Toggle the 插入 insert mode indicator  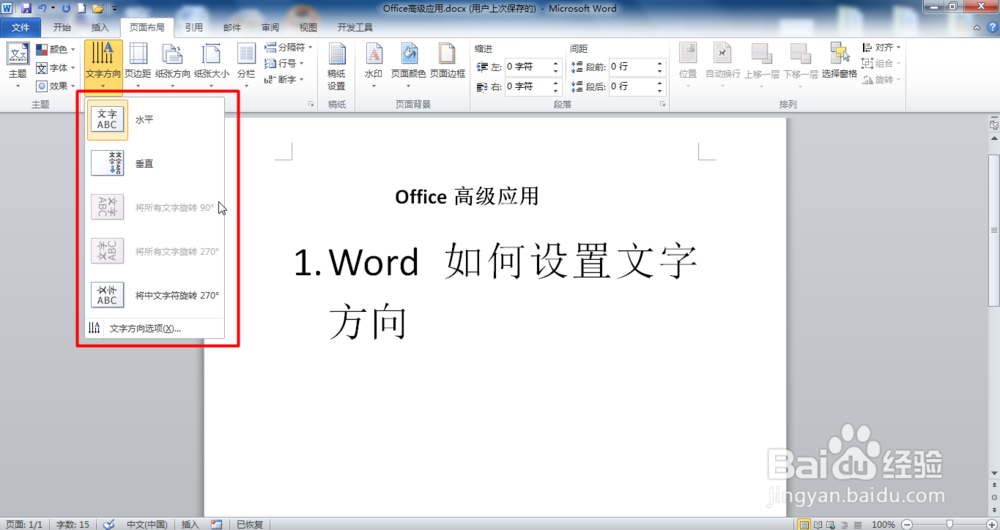190,524
